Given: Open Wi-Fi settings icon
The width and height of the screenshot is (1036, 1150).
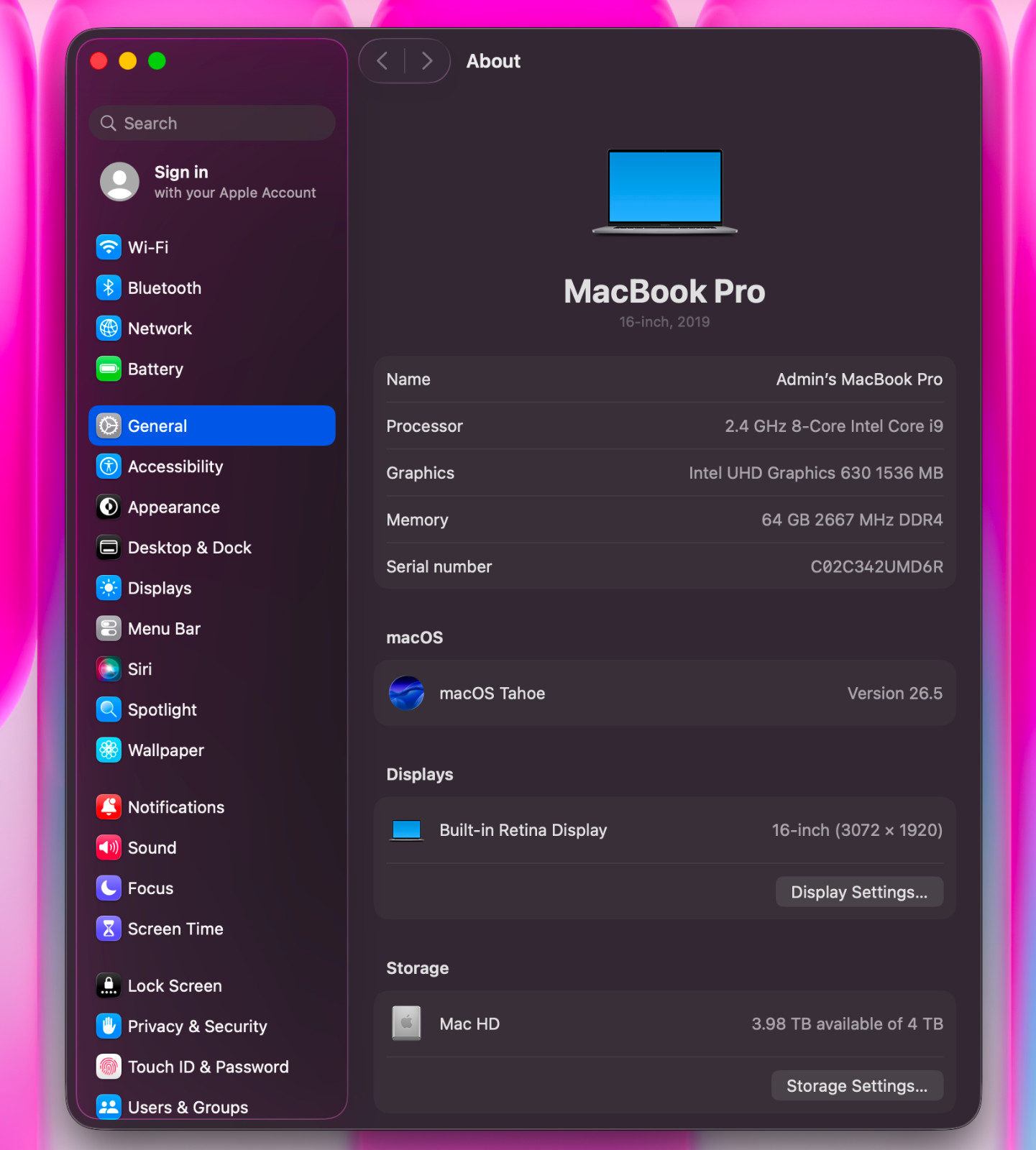Looking at the screenshot, I should (x=109, y=247).
